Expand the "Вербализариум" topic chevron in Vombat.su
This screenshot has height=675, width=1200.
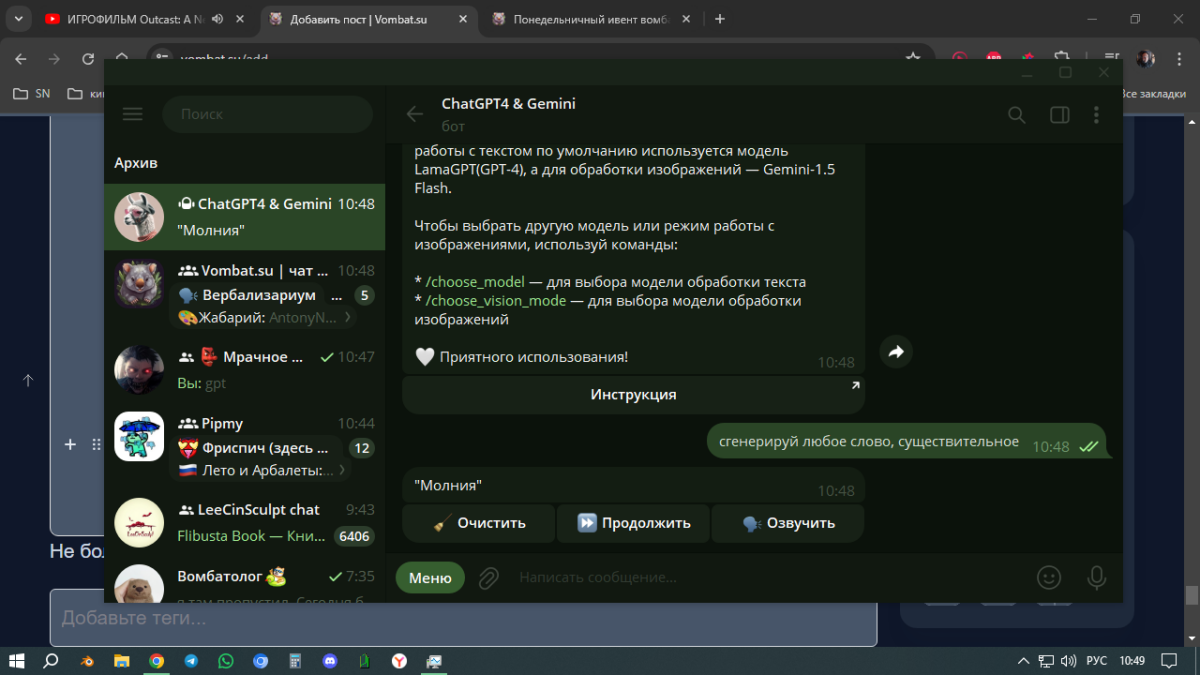coord(348,317)
